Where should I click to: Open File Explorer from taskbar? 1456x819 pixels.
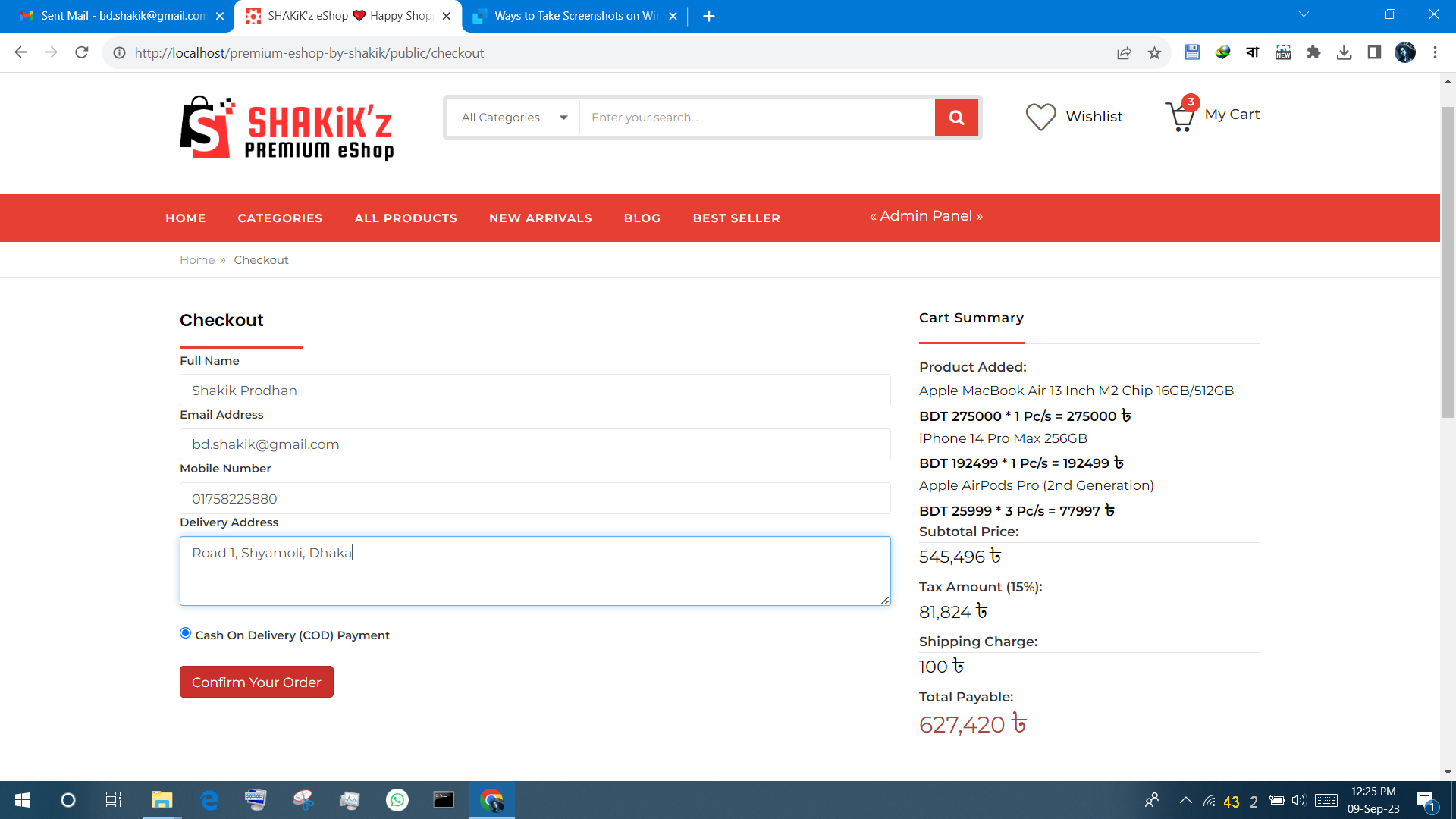(x=162, y=800)
